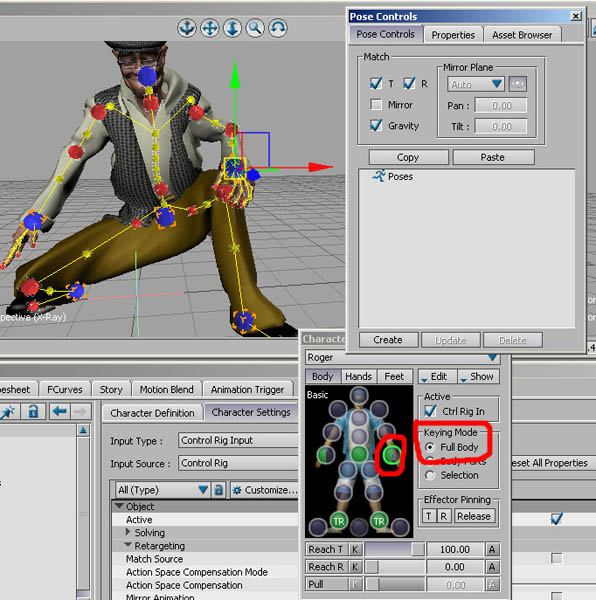This screenshot has width=596, height=600.
Task: Toggle the Ctrl Rig In checkbox
Action: coord(430,411)
